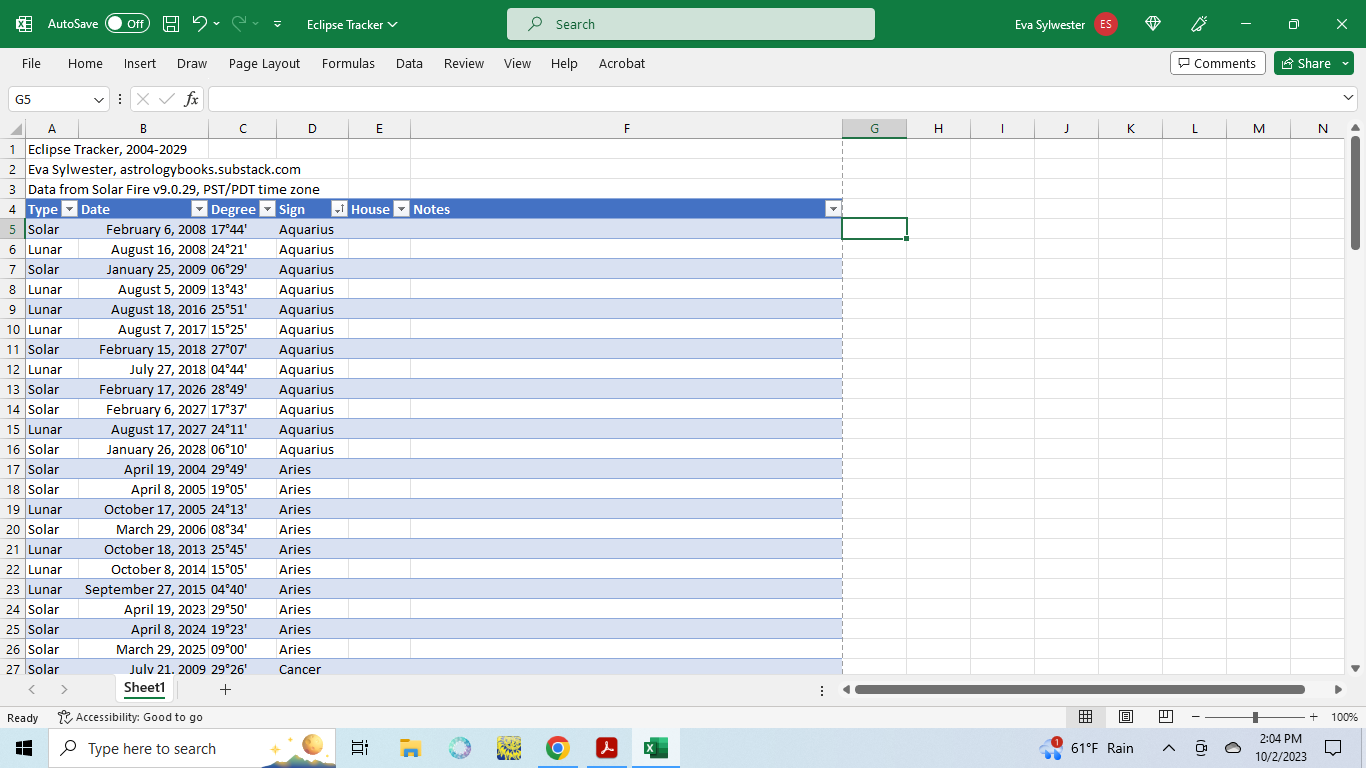Open Customize Quick Access Toolbar arrow

(x=277, y=24)
